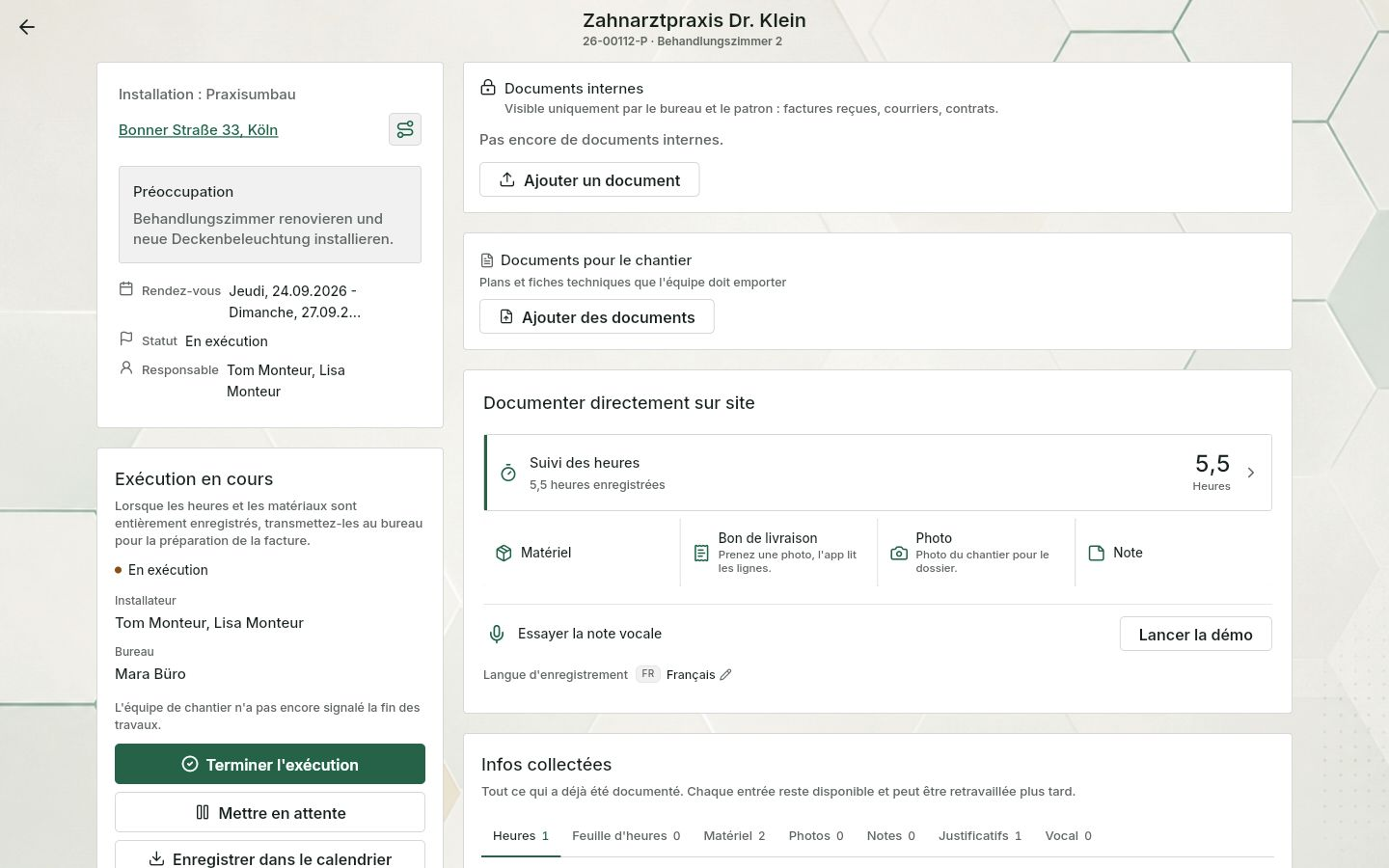Open route planner icon next to address
The image size is (1389, 868).
coord(405,129)
